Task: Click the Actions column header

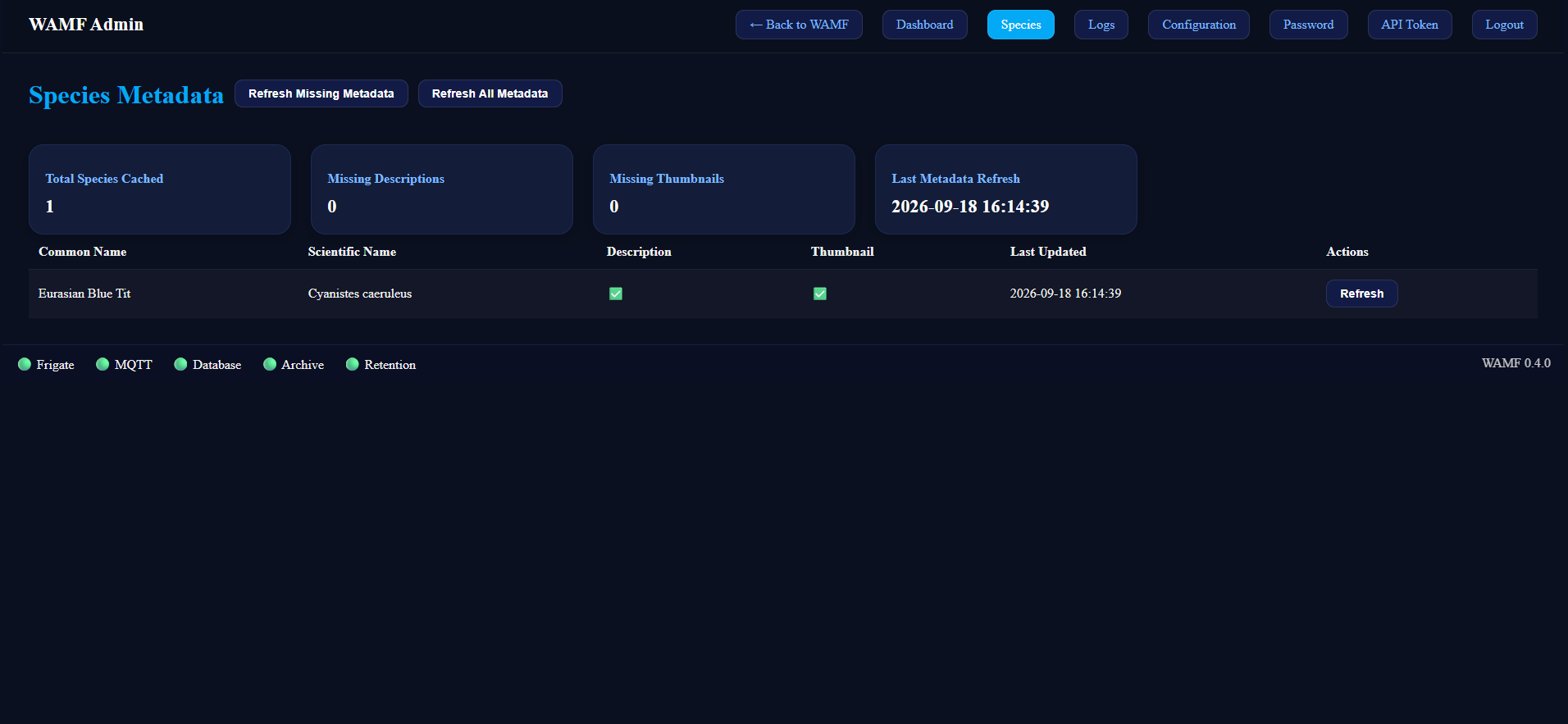Action: tap(1347, 252)
